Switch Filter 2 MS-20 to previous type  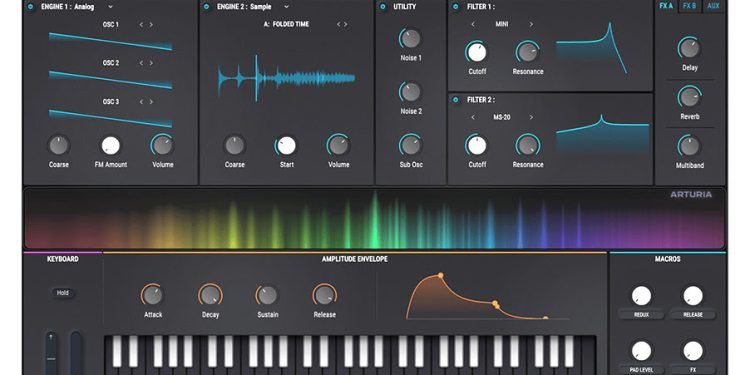[473, 117]
